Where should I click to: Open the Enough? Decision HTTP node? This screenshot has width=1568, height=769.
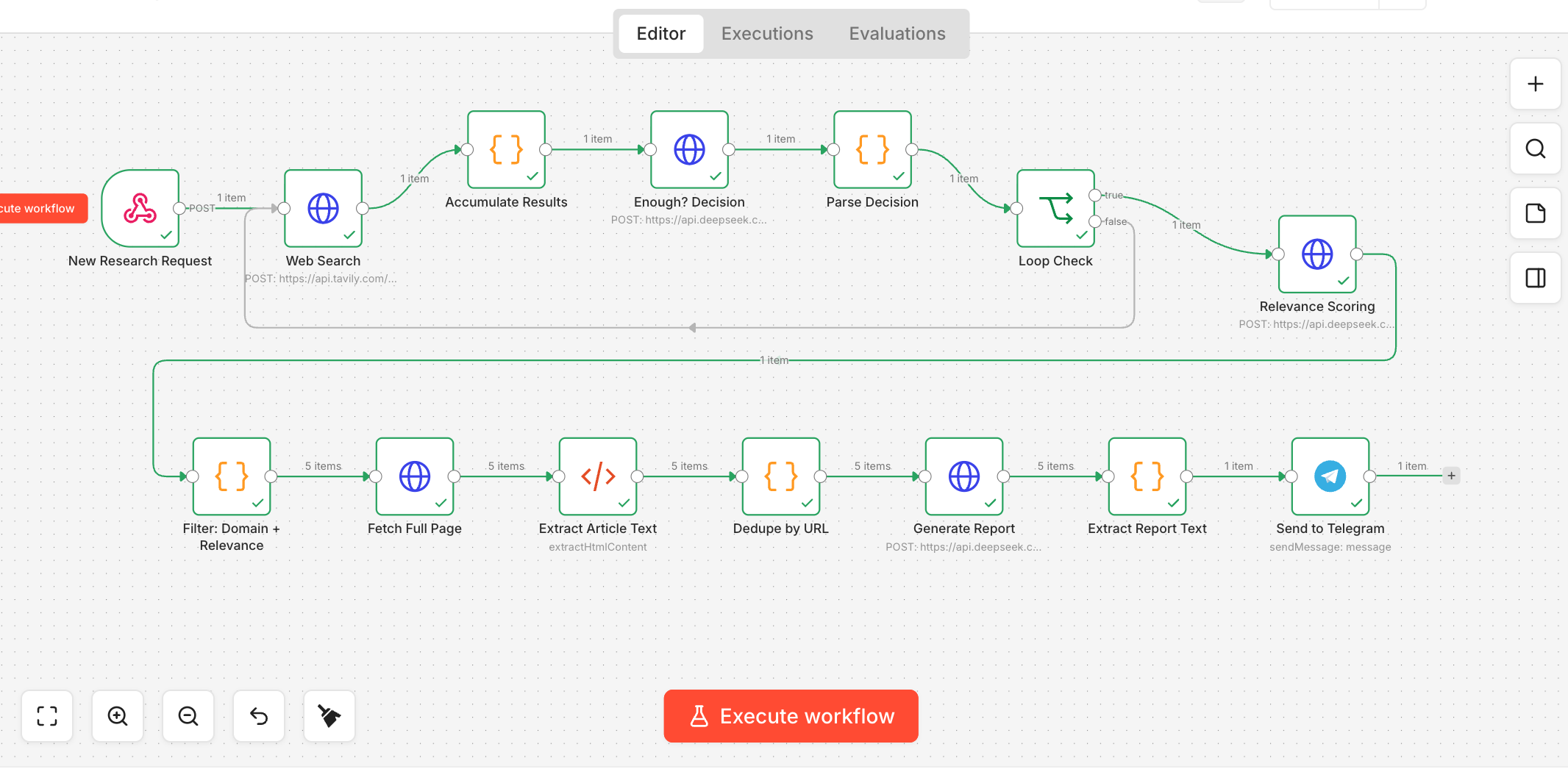pyautogui.click(x=690, y=149)
